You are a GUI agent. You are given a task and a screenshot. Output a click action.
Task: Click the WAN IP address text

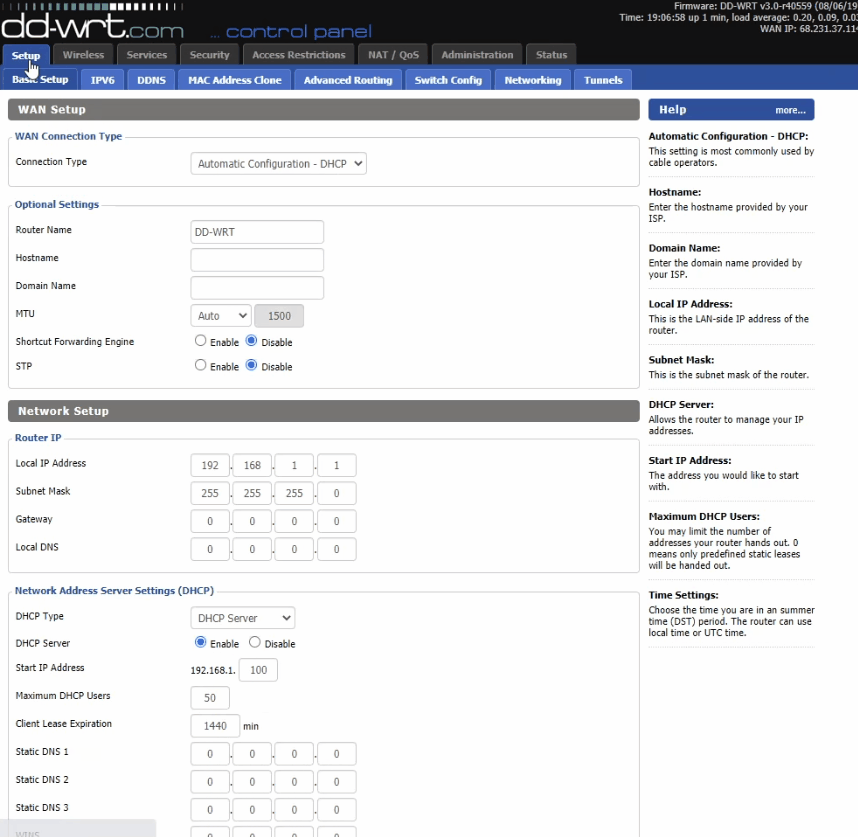(x=809, y=28)
